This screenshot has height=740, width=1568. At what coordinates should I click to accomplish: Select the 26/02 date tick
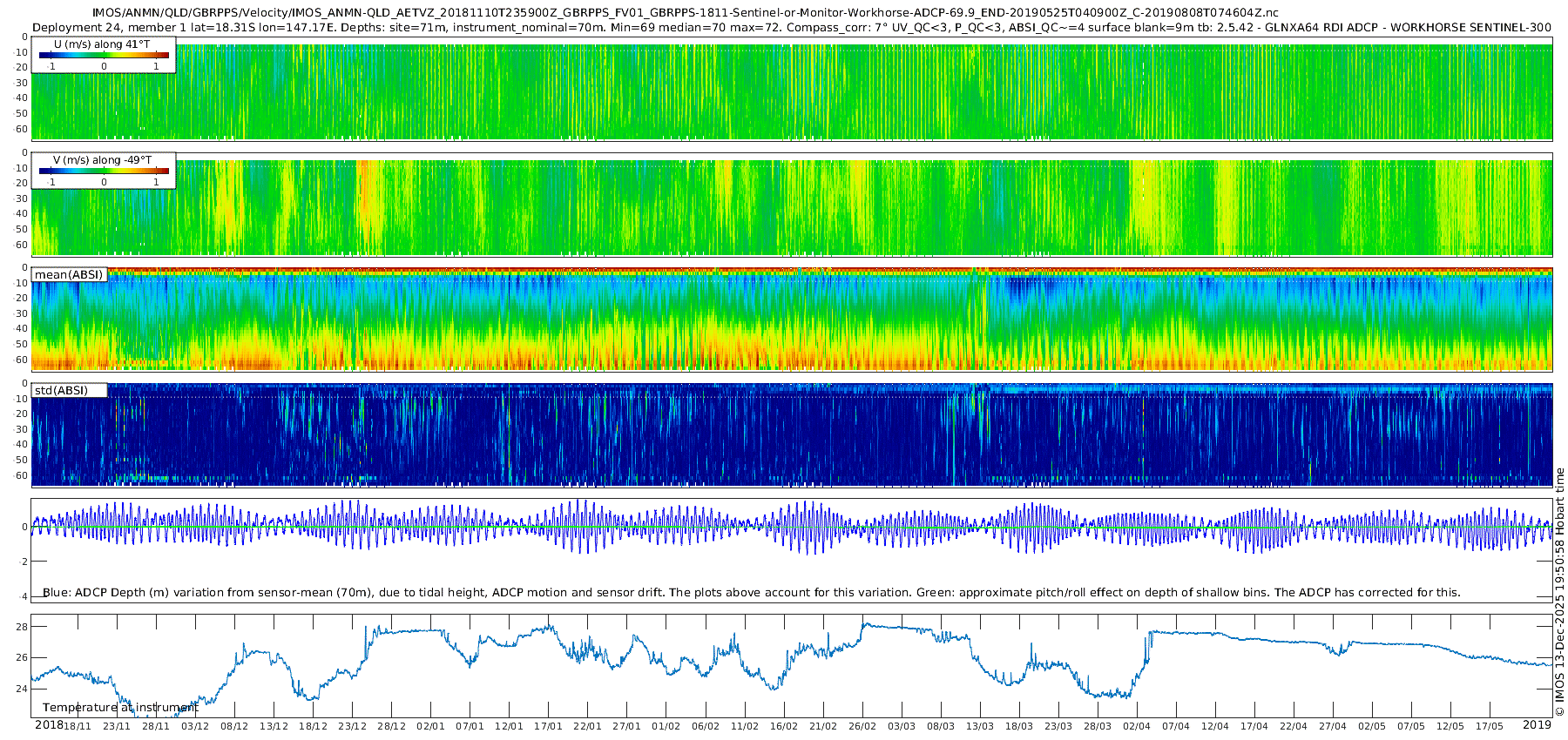coord(862,726)
